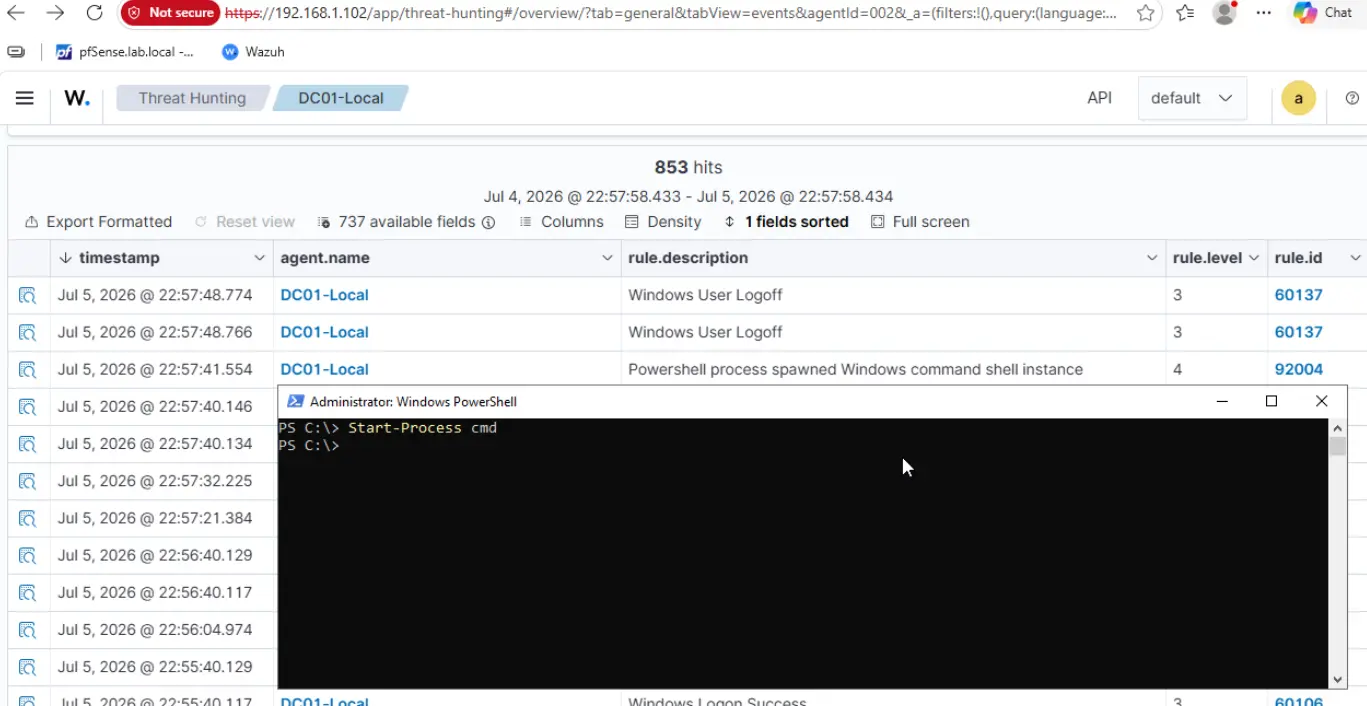Inspect event at 22:57:48.774
Screen dimensions: 1367x706
pos(28,295)
